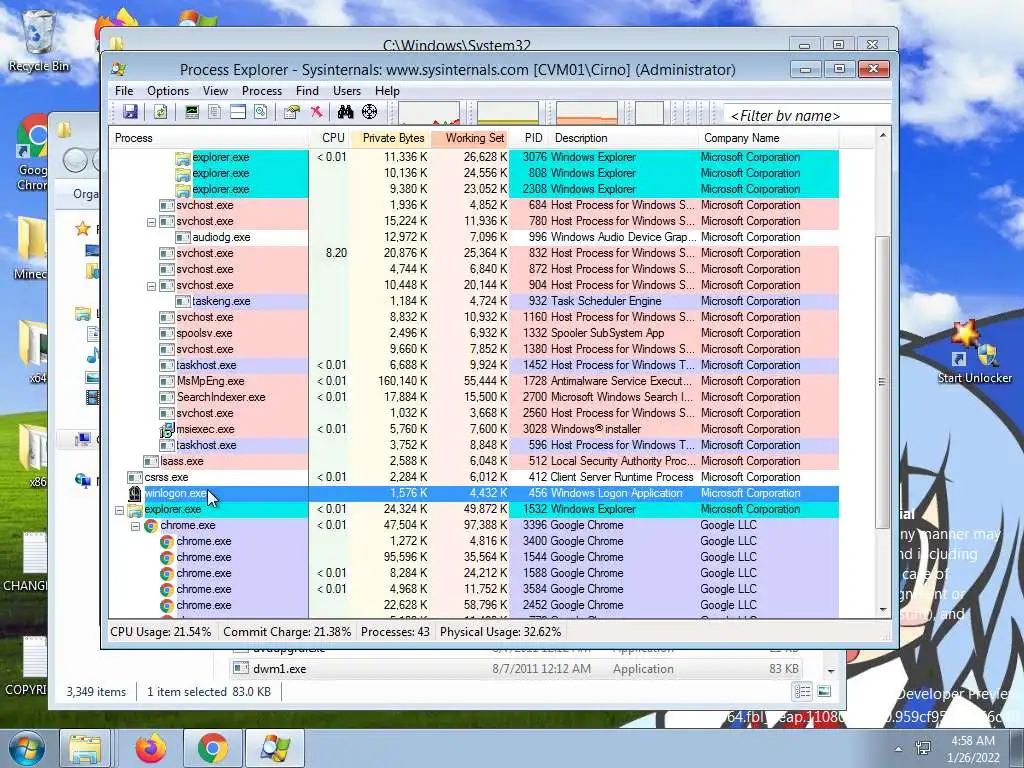Select the MsMpEng.exe process row

pos(473,381)
